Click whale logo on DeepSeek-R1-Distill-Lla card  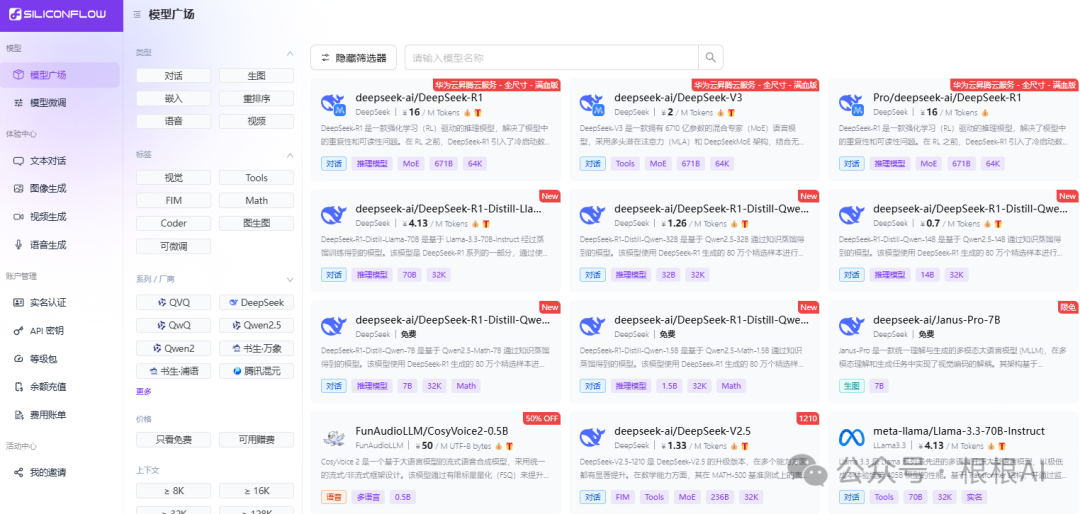[333, 214]
